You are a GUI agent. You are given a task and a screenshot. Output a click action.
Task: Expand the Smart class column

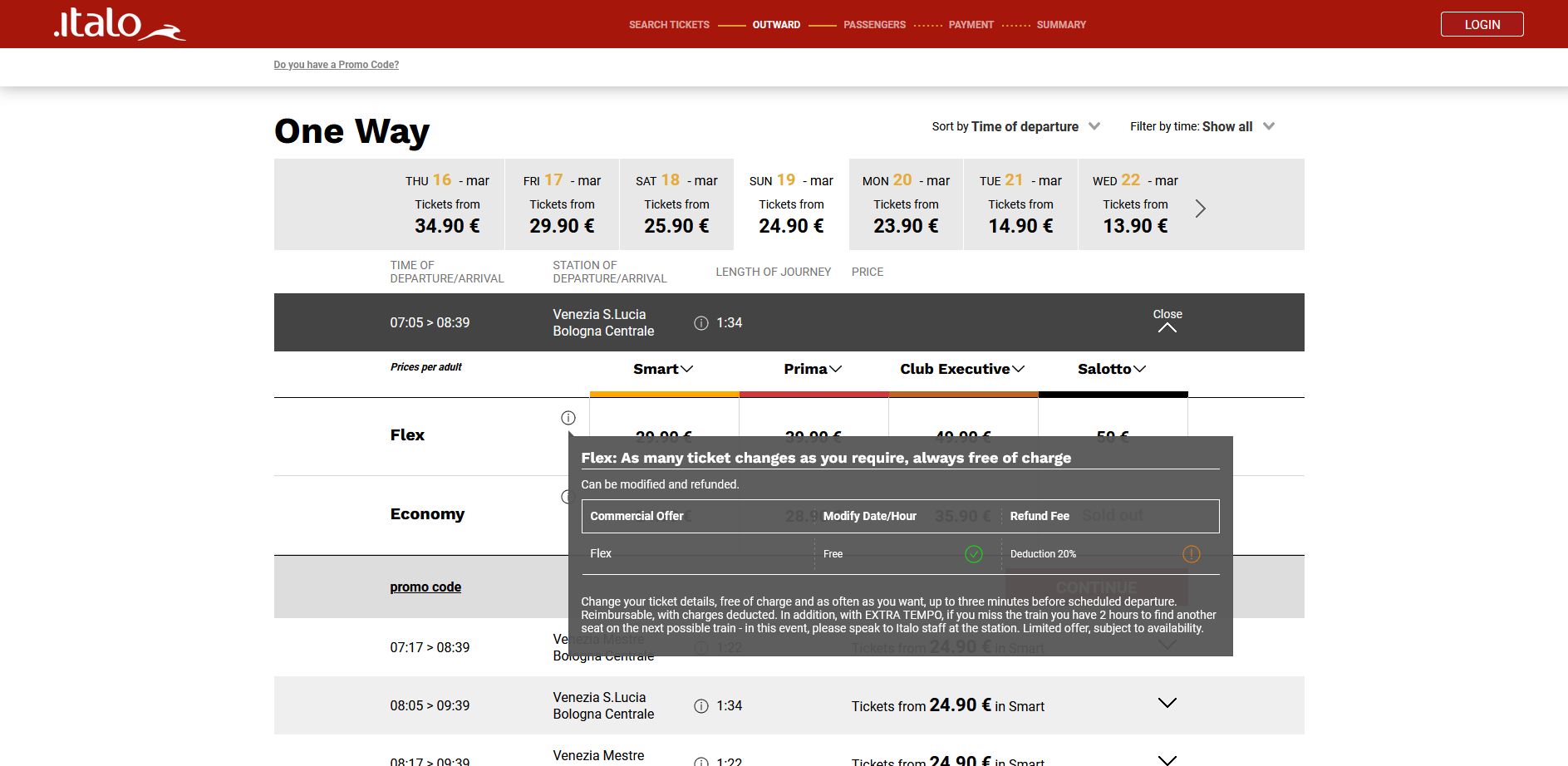[663, 369]
